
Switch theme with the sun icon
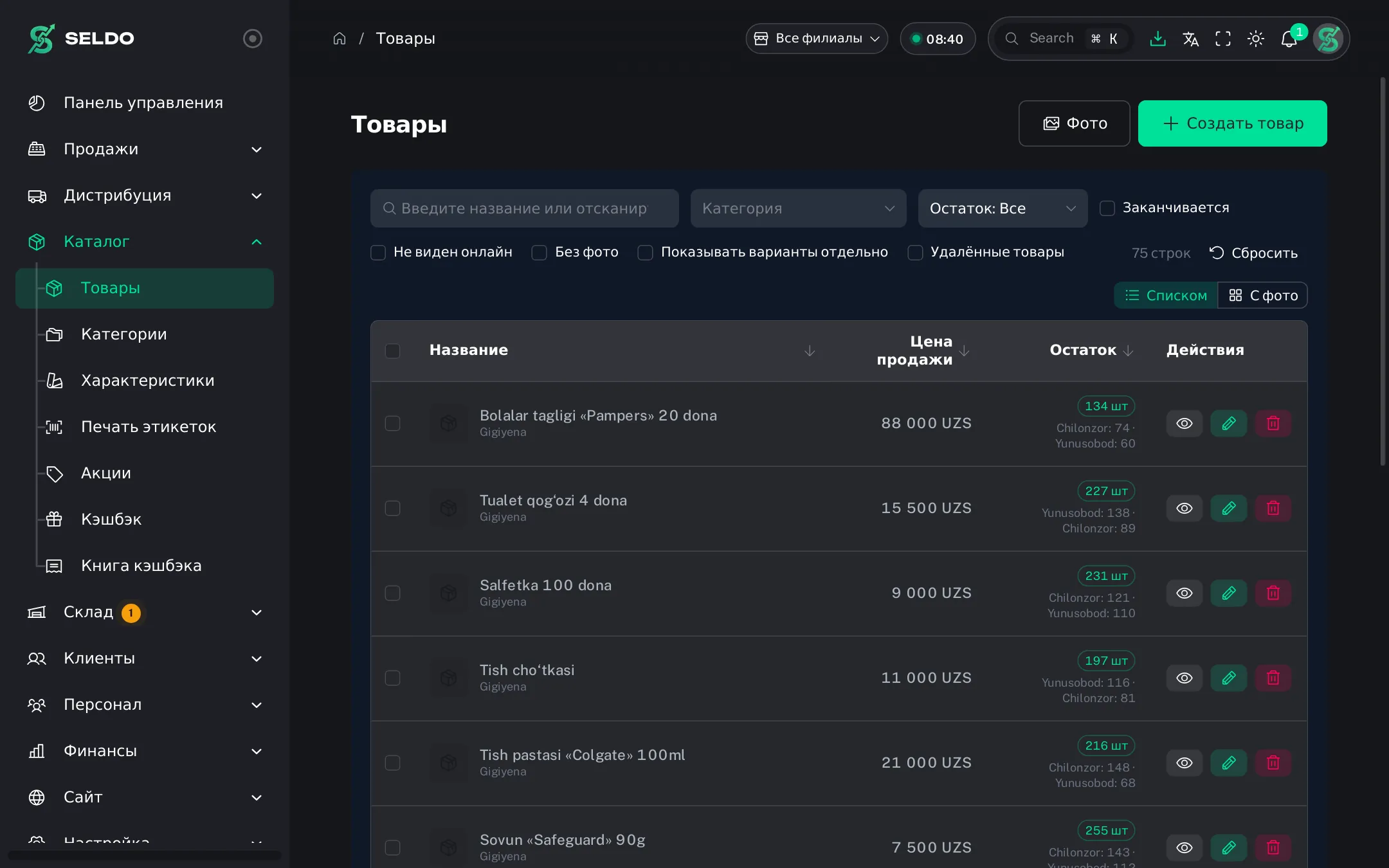(x=1256, y=39)
